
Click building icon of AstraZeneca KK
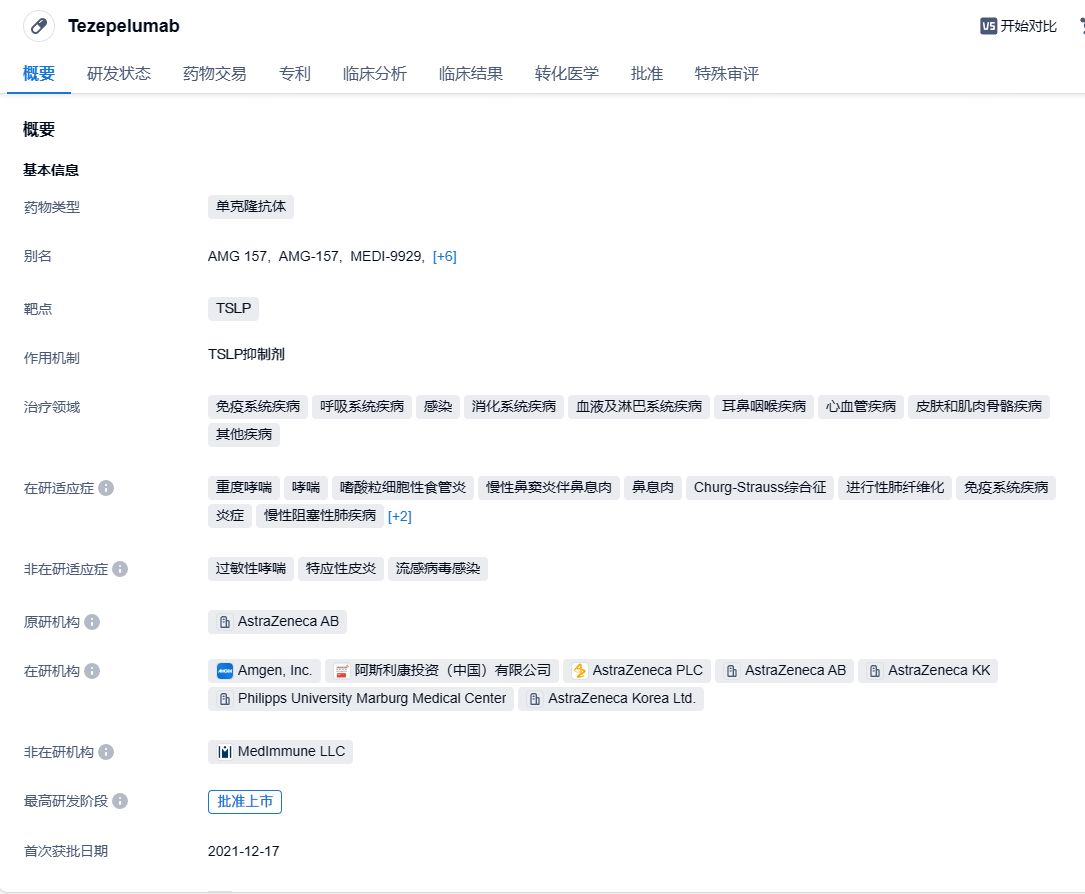point(875,671)
